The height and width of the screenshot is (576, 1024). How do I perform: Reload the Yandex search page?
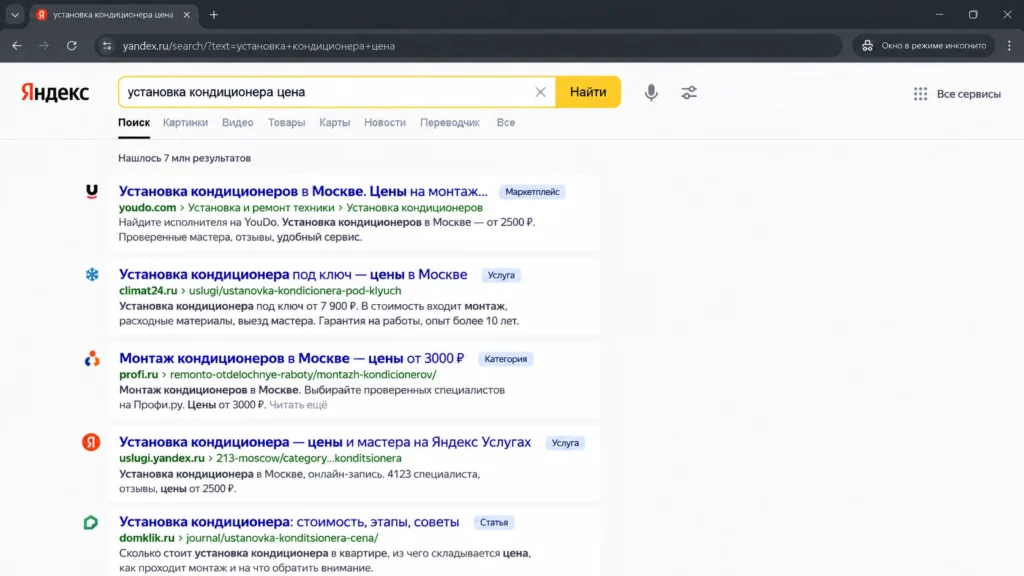point(72,46)
